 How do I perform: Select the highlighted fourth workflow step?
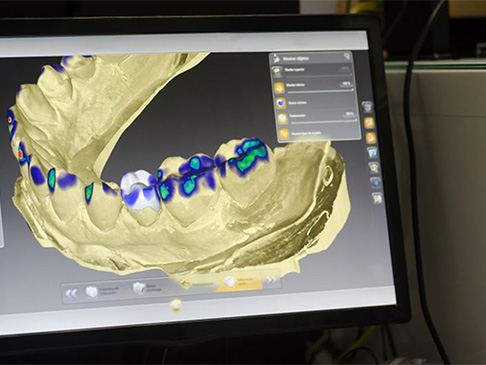pos(240,282)
